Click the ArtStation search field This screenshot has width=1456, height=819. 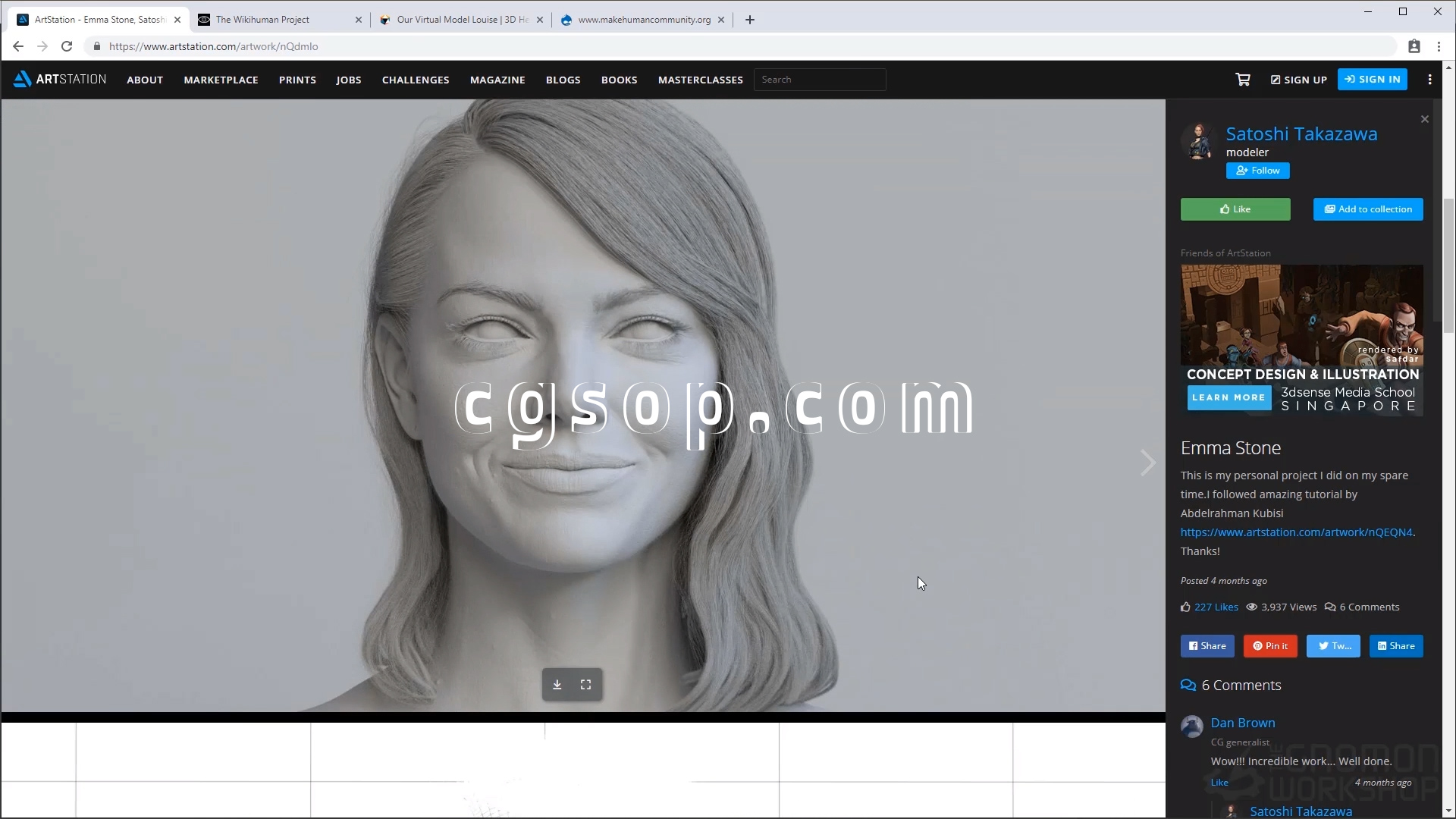[819, 80]
